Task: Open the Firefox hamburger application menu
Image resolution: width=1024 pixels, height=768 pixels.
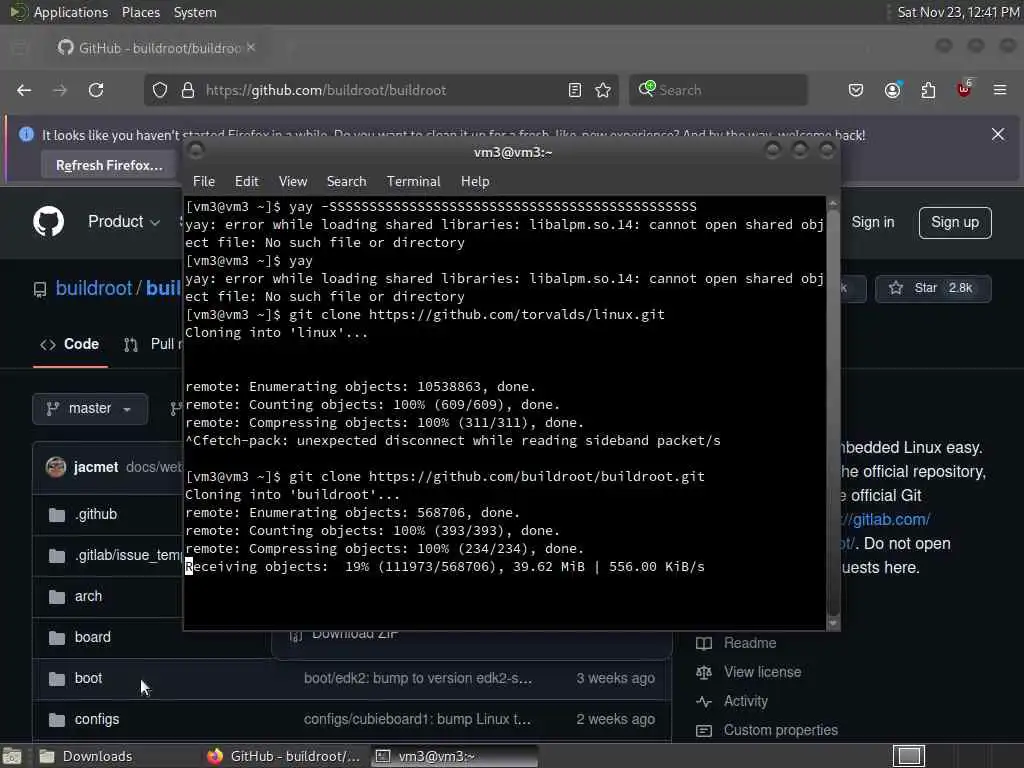Action: coord(1000,90)
